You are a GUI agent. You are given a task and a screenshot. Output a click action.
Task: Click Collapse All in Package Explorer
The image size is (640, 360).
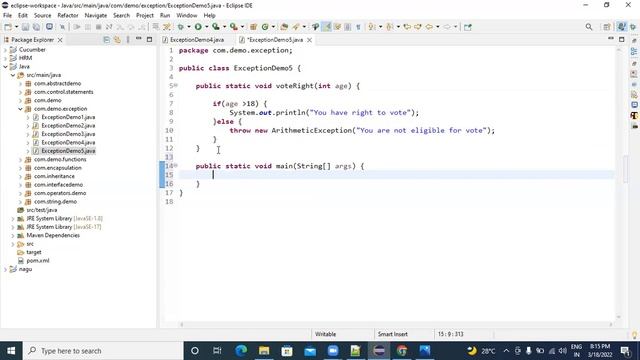point(107,40)
